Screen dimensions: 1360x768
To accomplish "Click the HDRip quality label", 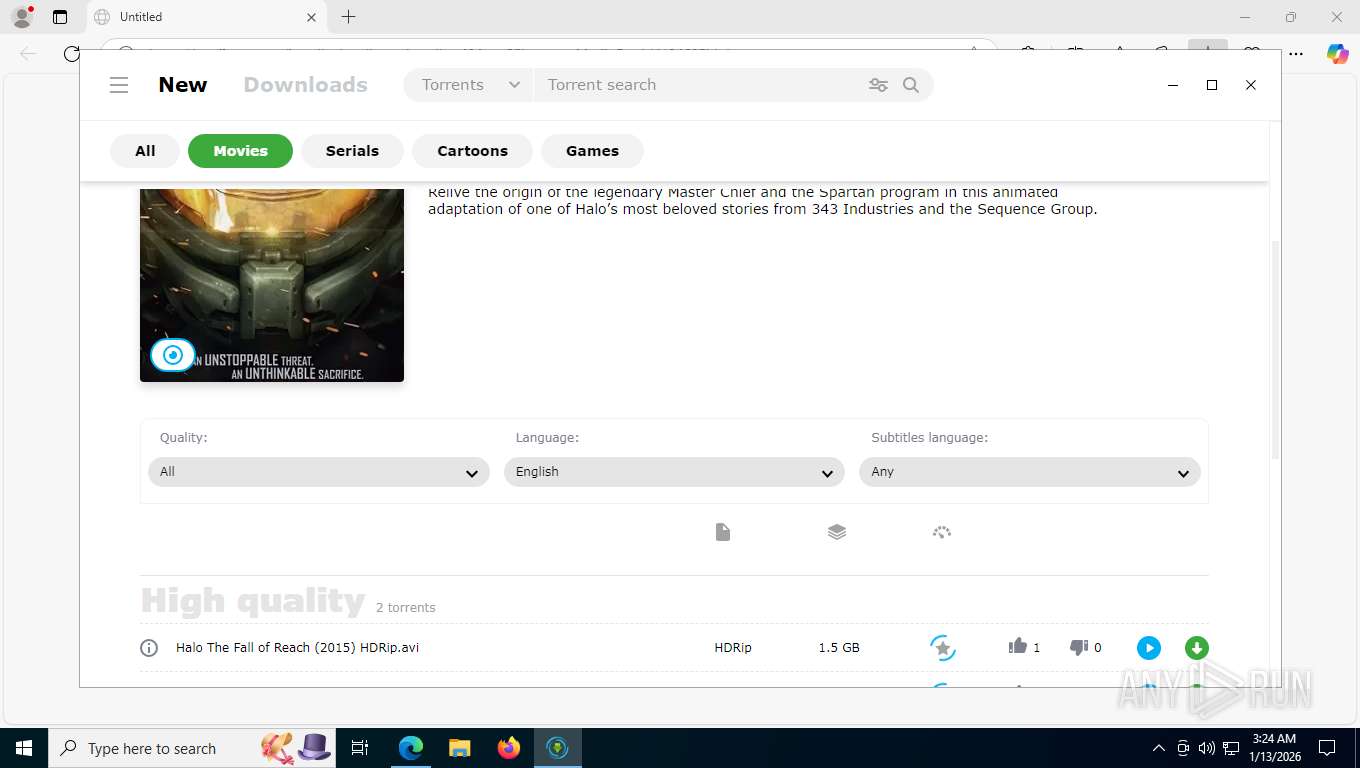I will (733, 648).
